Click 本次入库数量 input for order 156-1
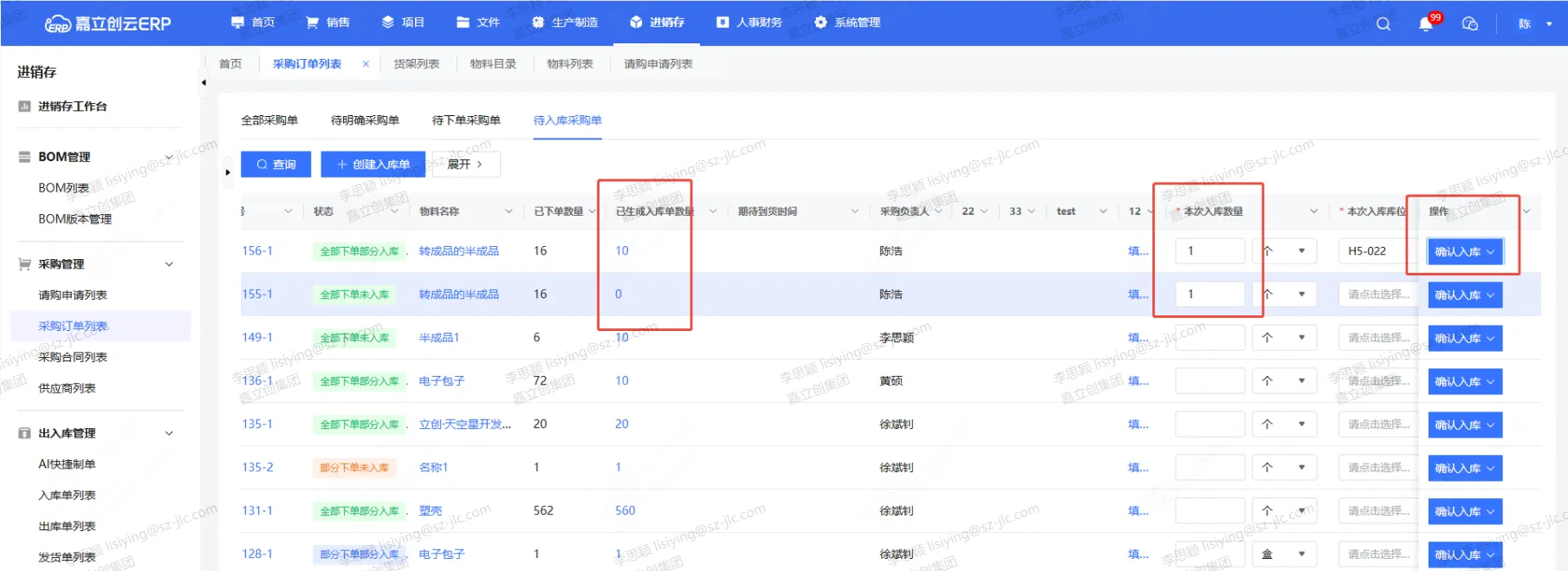 [x=1209, y=251]
